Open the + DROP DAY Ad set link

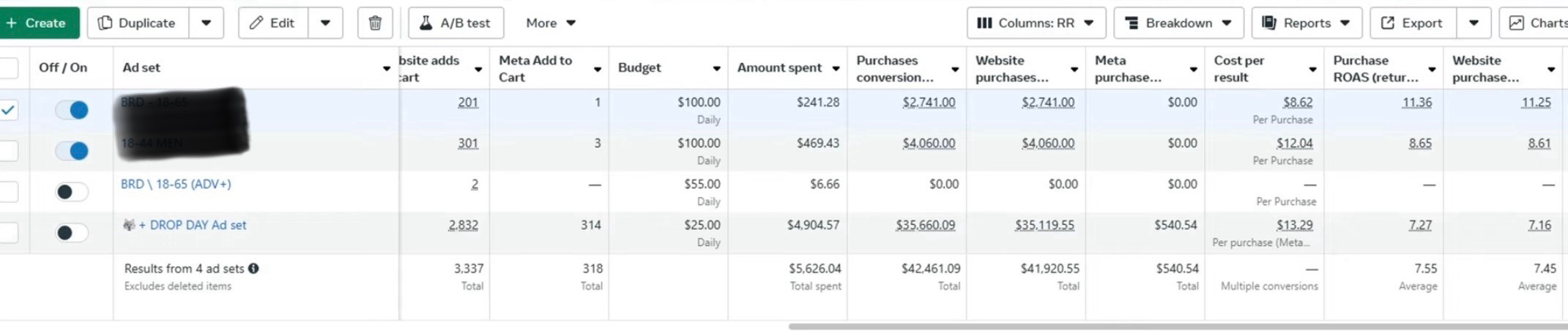192,225
